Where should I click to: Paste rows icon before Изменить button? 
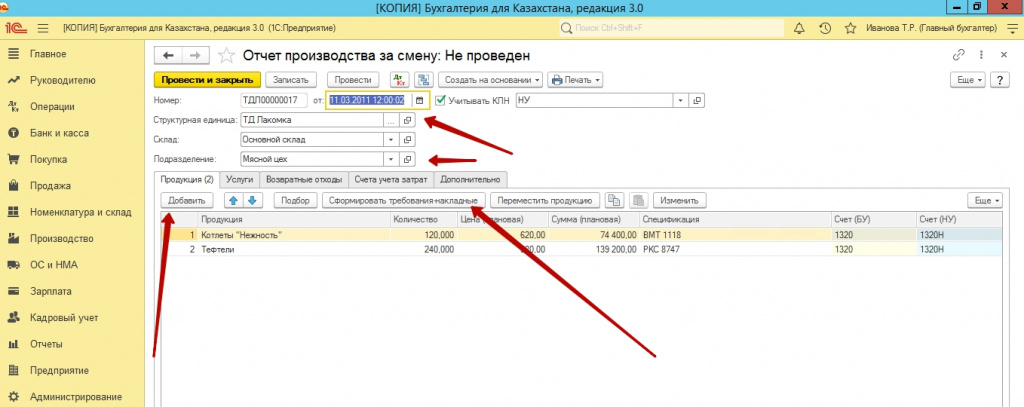[x=639, y=201]
